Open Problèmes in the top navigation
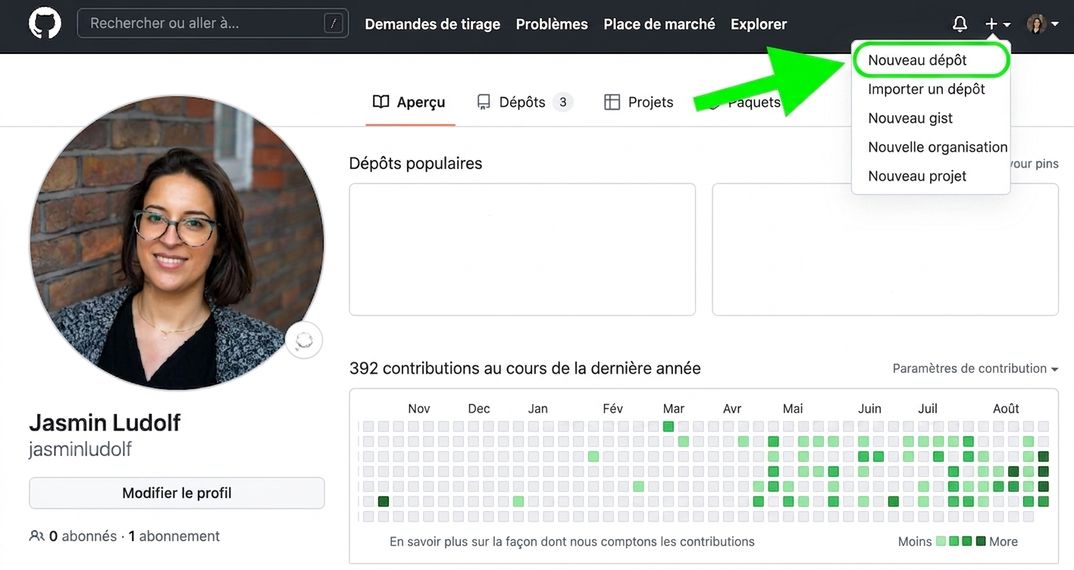Viewport: 1074px width, 570px height. 551,24
